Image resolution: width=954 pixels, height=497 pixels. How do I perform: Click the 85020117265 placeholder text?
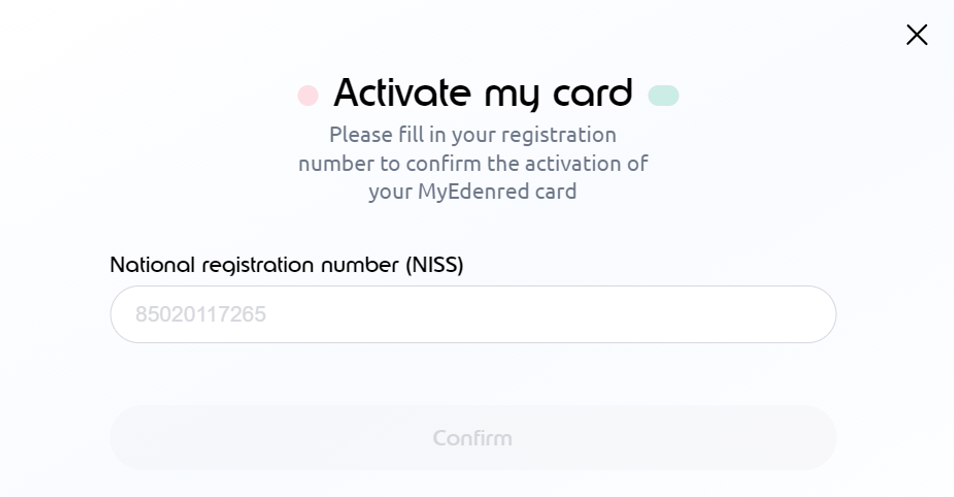[x=201, y=315]
